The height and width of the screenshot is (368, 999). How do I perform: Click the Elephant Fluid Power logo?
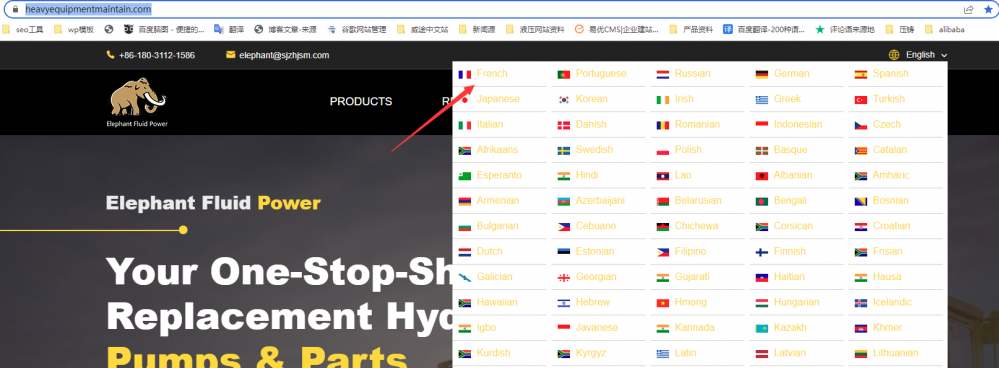[138, 102]
